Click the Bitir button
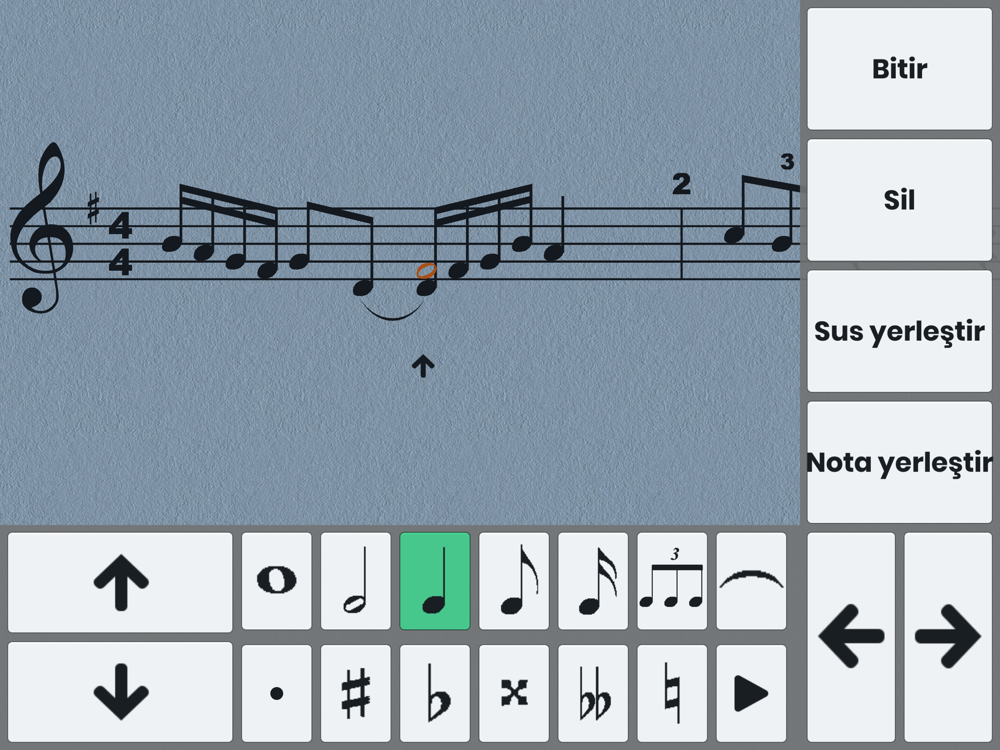 (899, 69)
